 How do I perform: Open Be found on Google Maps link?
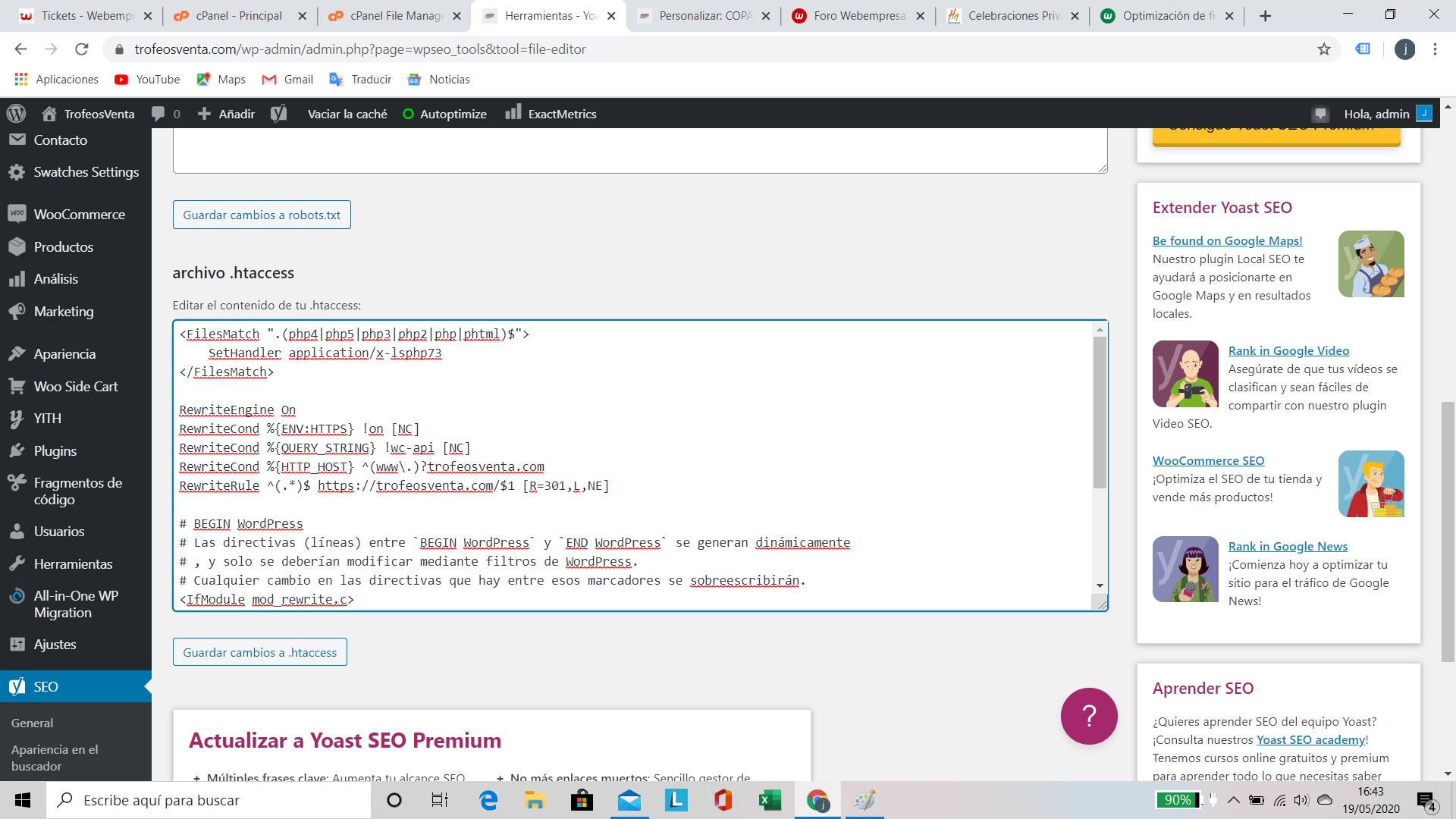tap(1227, 240)
